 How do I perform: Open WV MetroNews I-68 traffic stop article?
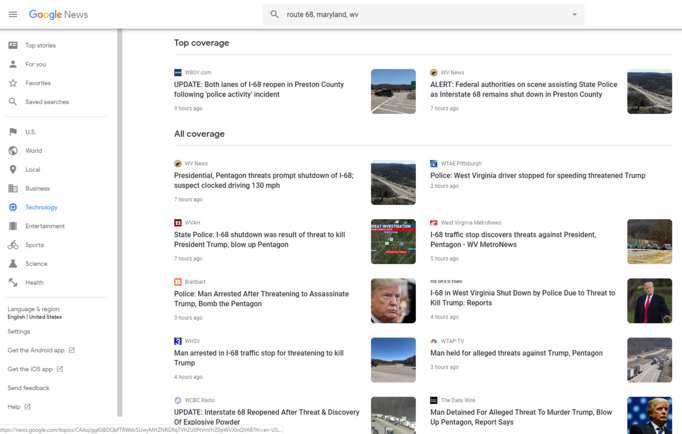pyautogui.click(x=513, y=240)
